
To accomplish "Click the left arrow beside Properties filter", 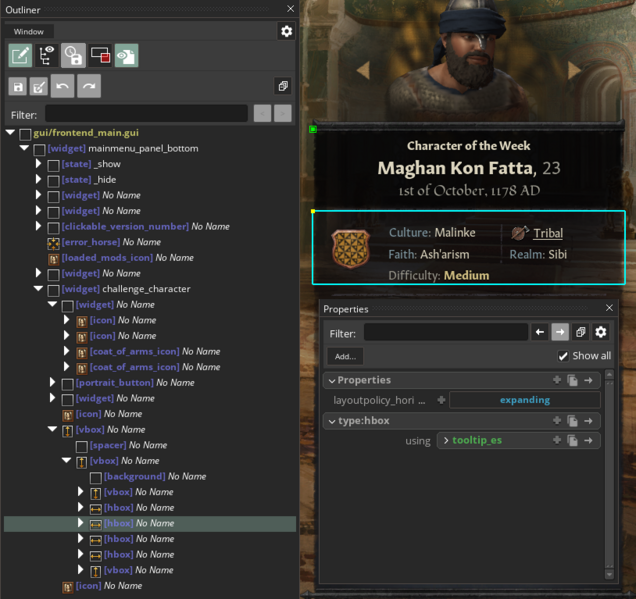I will 540,332.
